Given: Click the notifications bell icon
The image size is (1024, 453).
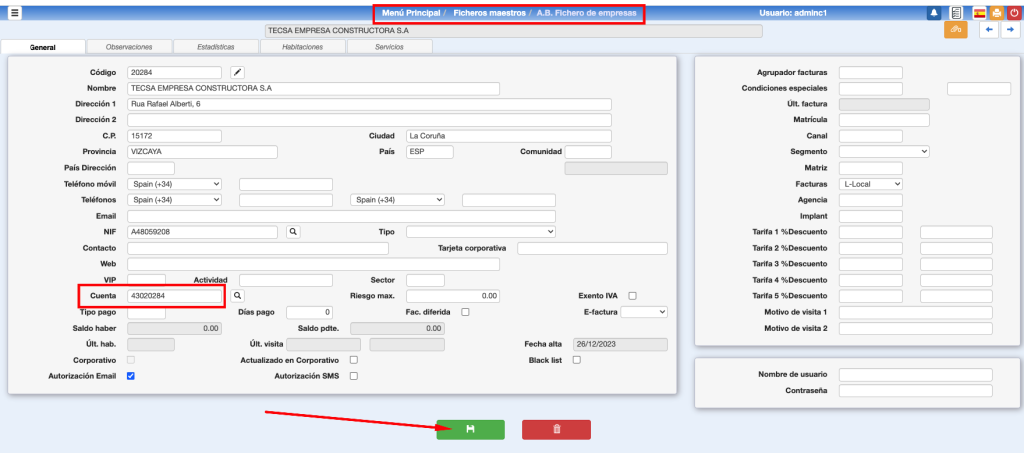Looking at the screenshot, I should tap(934, 13).
